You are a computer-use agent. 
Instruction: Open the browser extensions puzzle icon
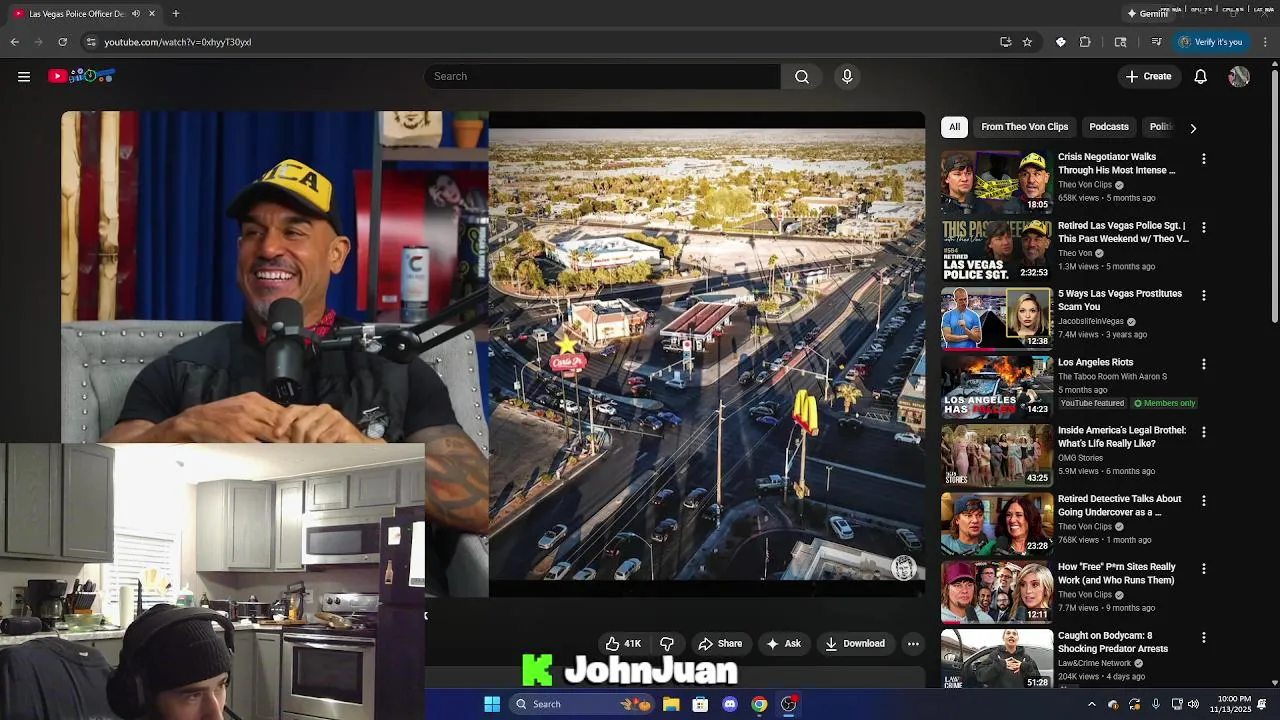(1085, 42)
